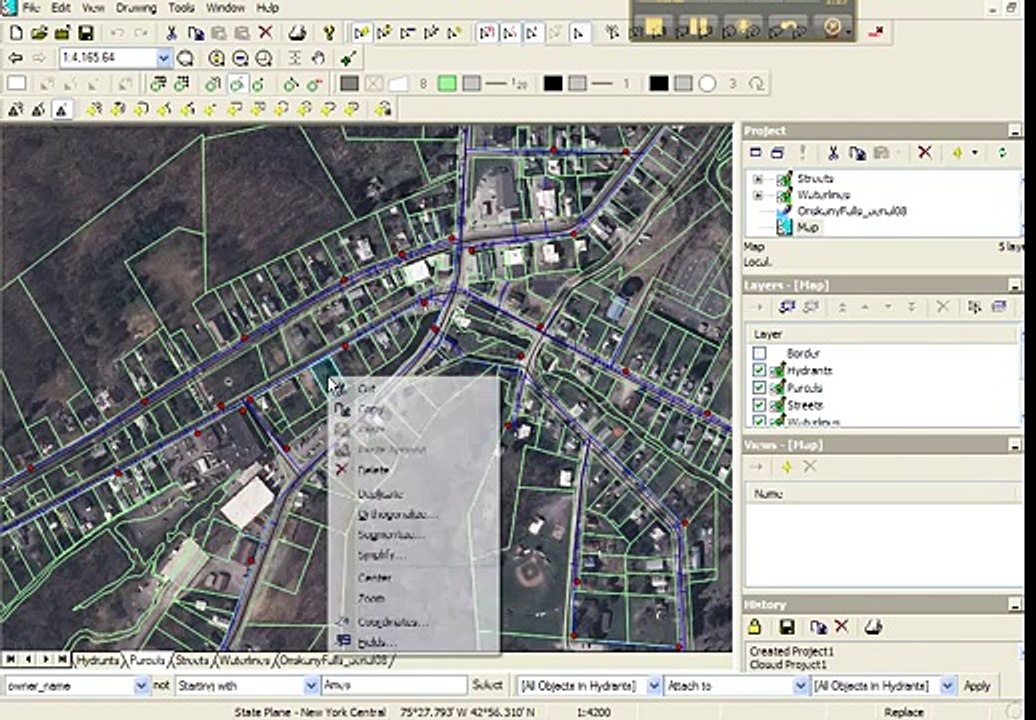Screen dimensions: 1036x720
Task: Open the Tools menu
Action: [x=181, y=8]
